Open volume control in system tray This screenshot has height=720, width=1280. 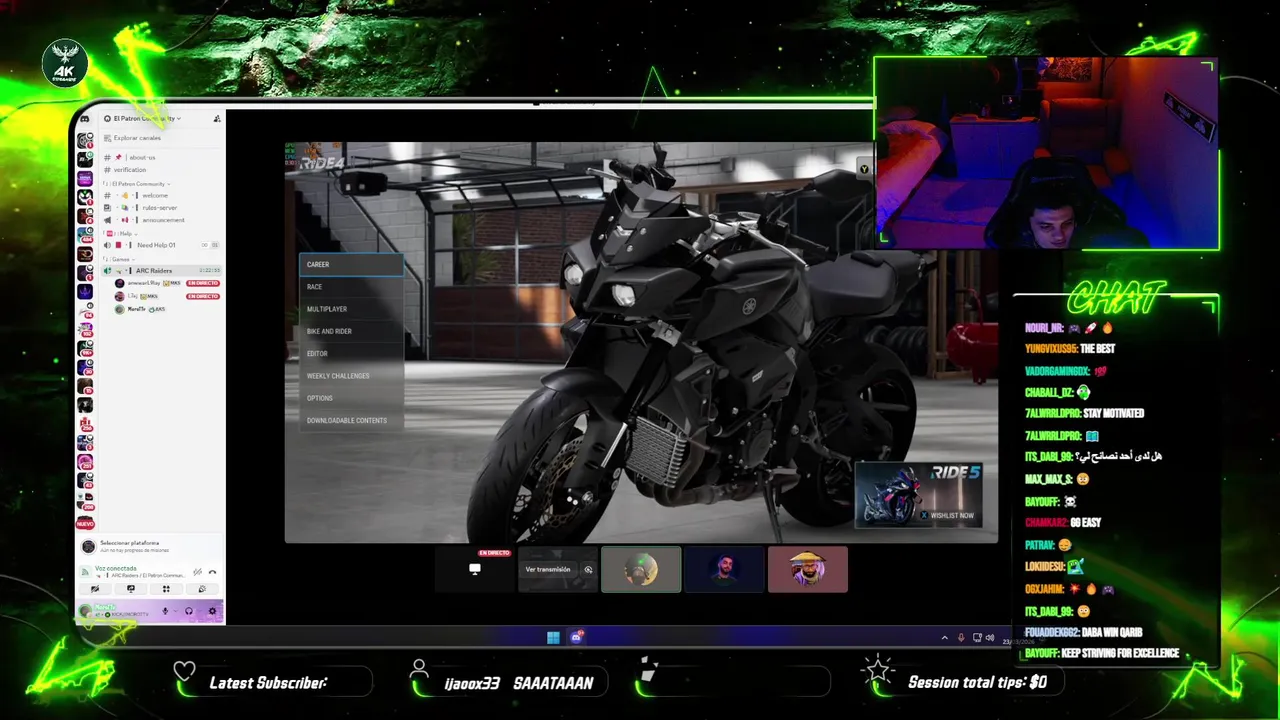[x=990, y=638]
